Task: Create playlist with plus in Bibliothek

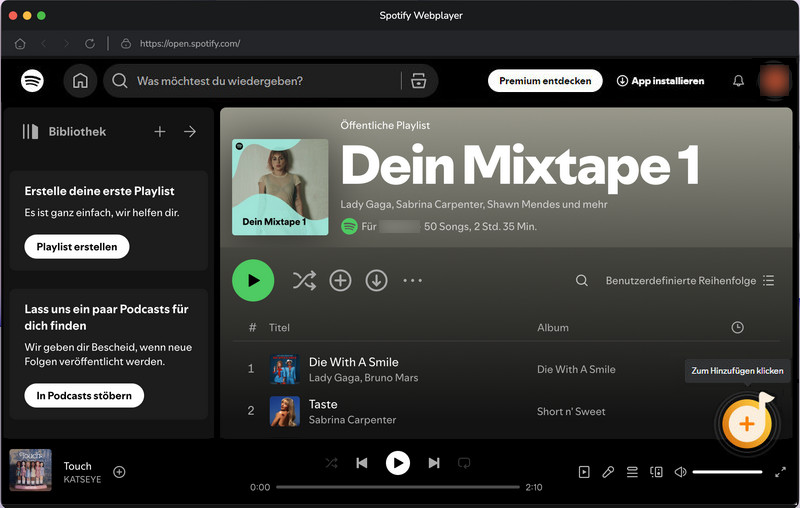Action: pos(160,132)
